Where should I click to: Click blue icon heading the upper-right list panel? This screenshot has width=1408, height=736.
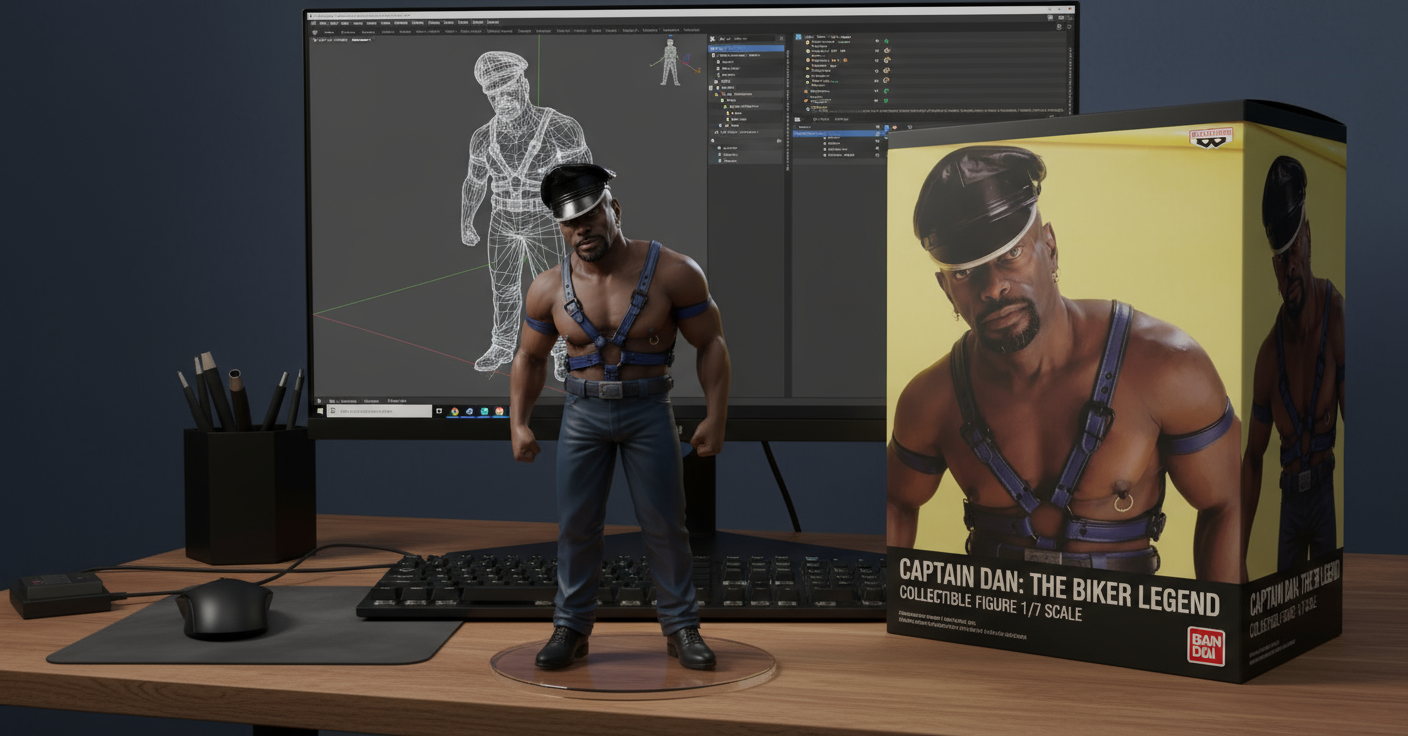(798, 37)
